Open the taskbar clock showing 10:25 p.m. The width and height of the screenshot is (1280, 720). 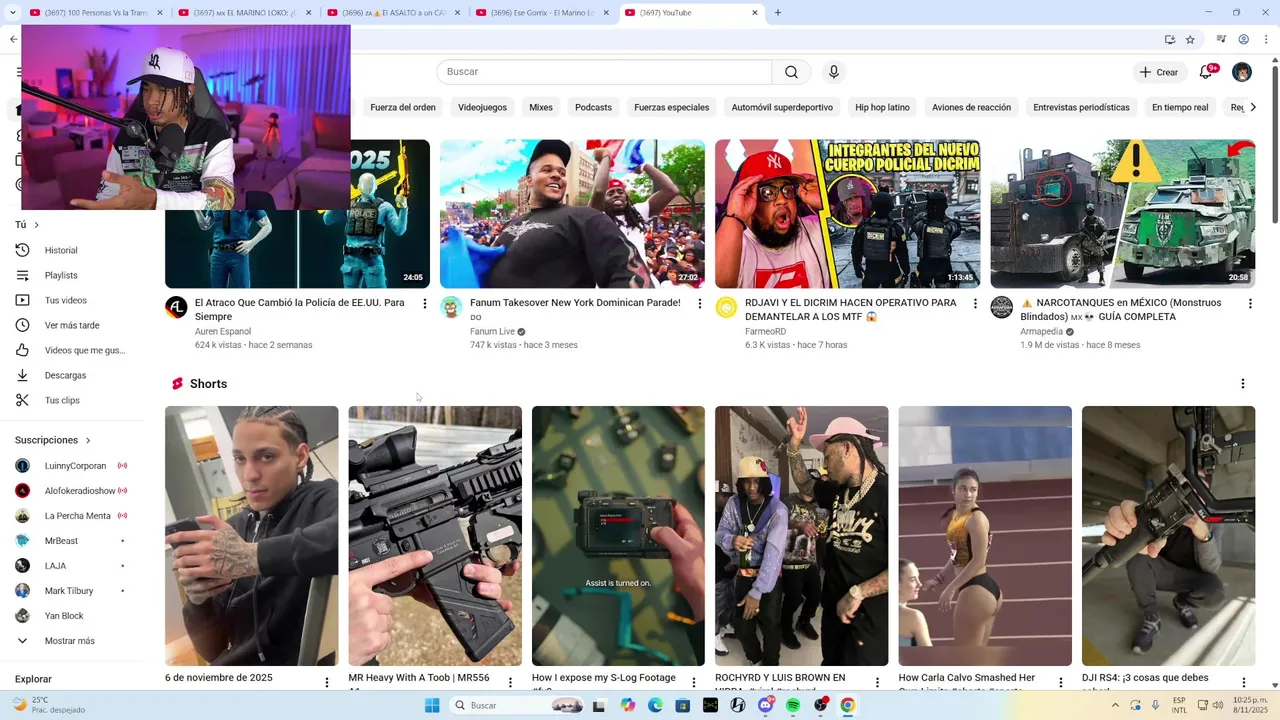1250,705
